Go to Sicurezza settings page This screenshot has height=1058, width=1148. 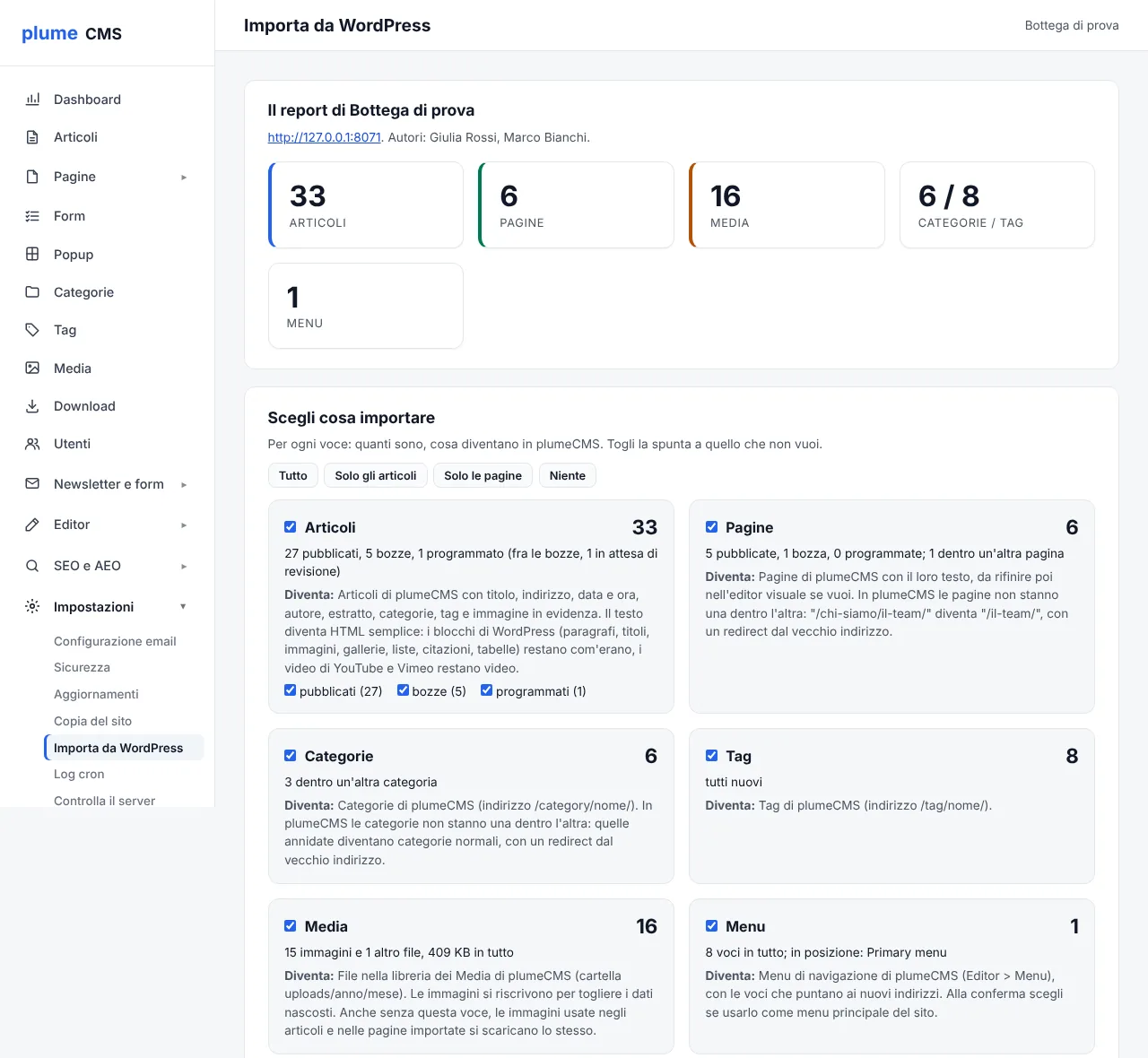coord(82,667)
